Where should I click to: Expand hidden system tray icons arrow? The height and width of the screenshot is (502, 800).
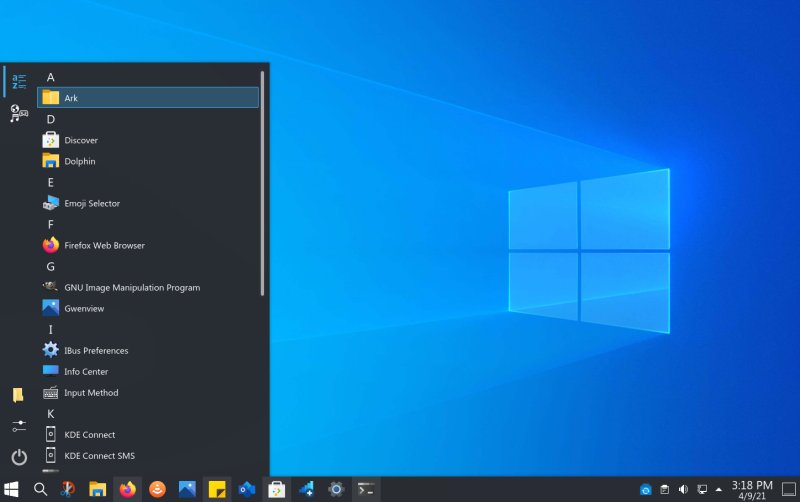click(718, 489)
